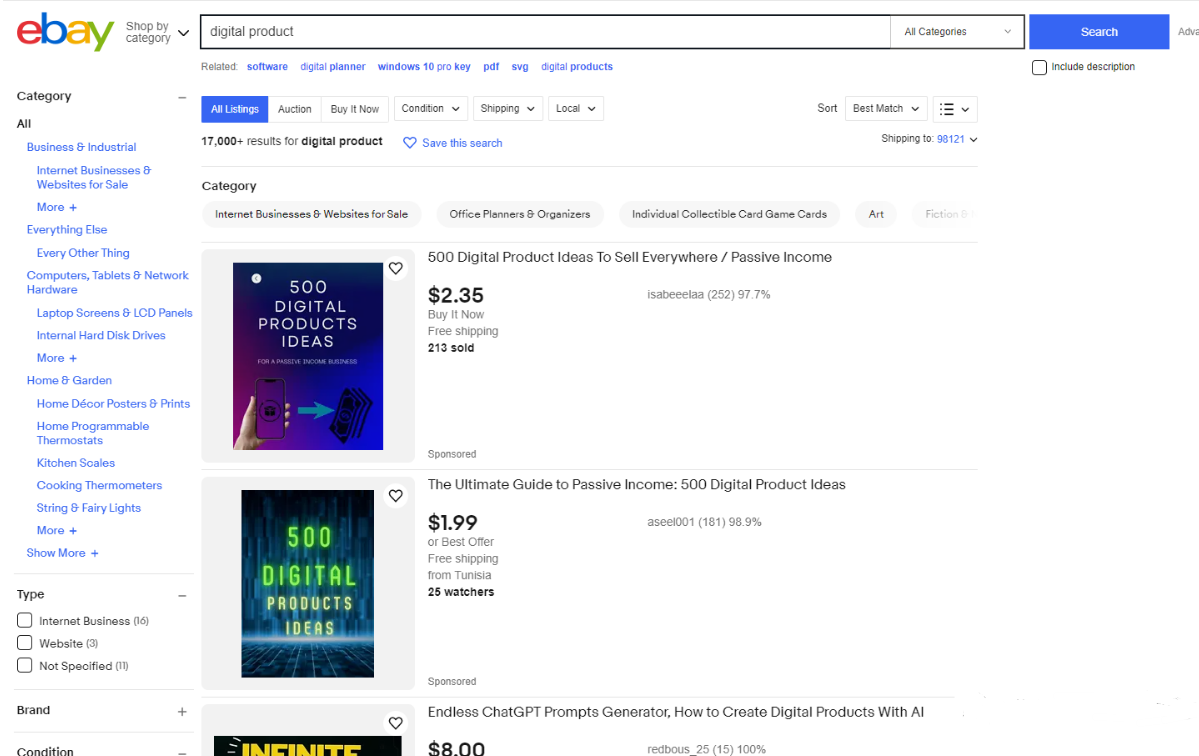Click the eBay logo
This screenshot has width=1199, height=756.
(65, 32)
